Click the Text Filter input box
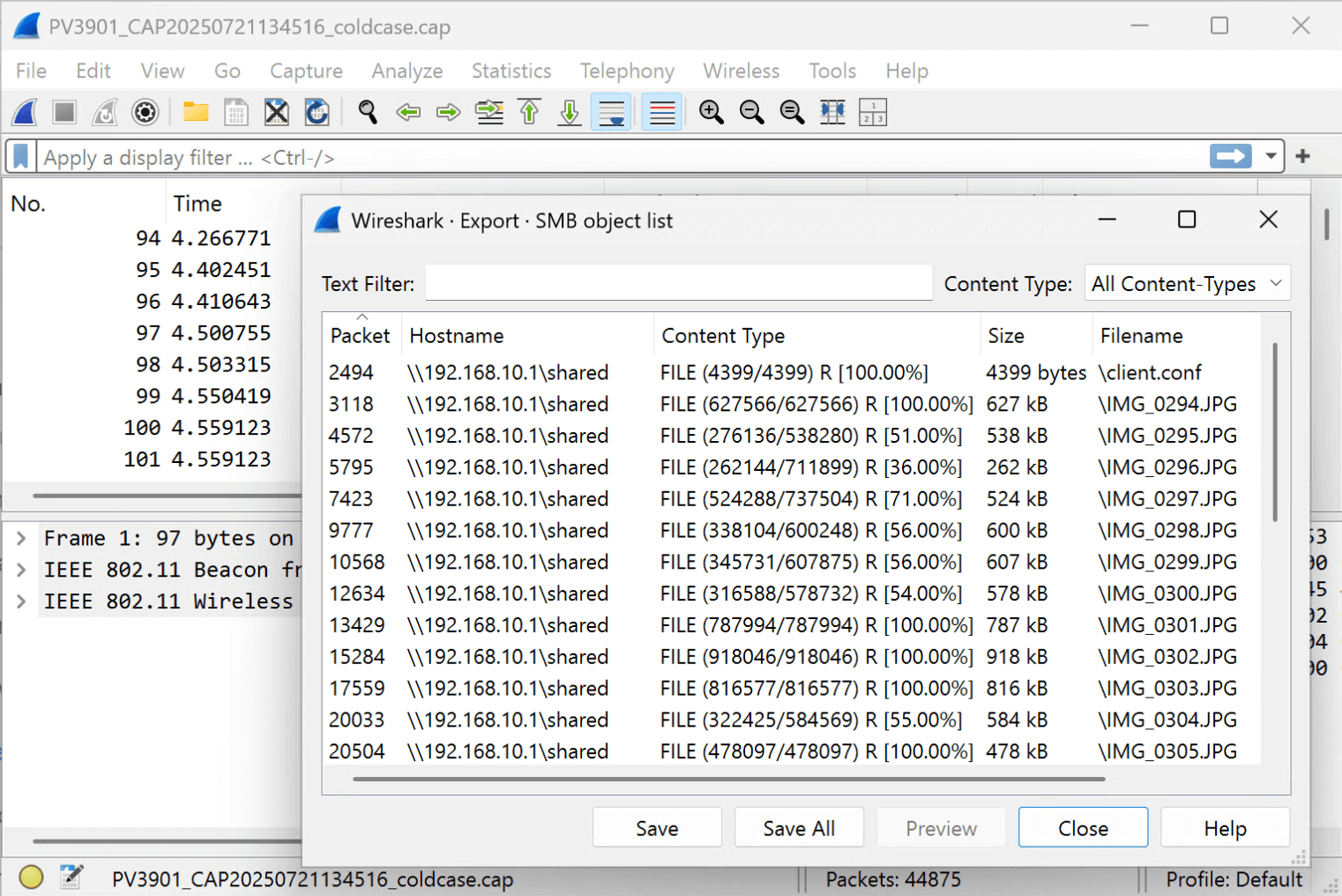The width and height of the screenshot is (1342, 896). (x=679, y=283)
